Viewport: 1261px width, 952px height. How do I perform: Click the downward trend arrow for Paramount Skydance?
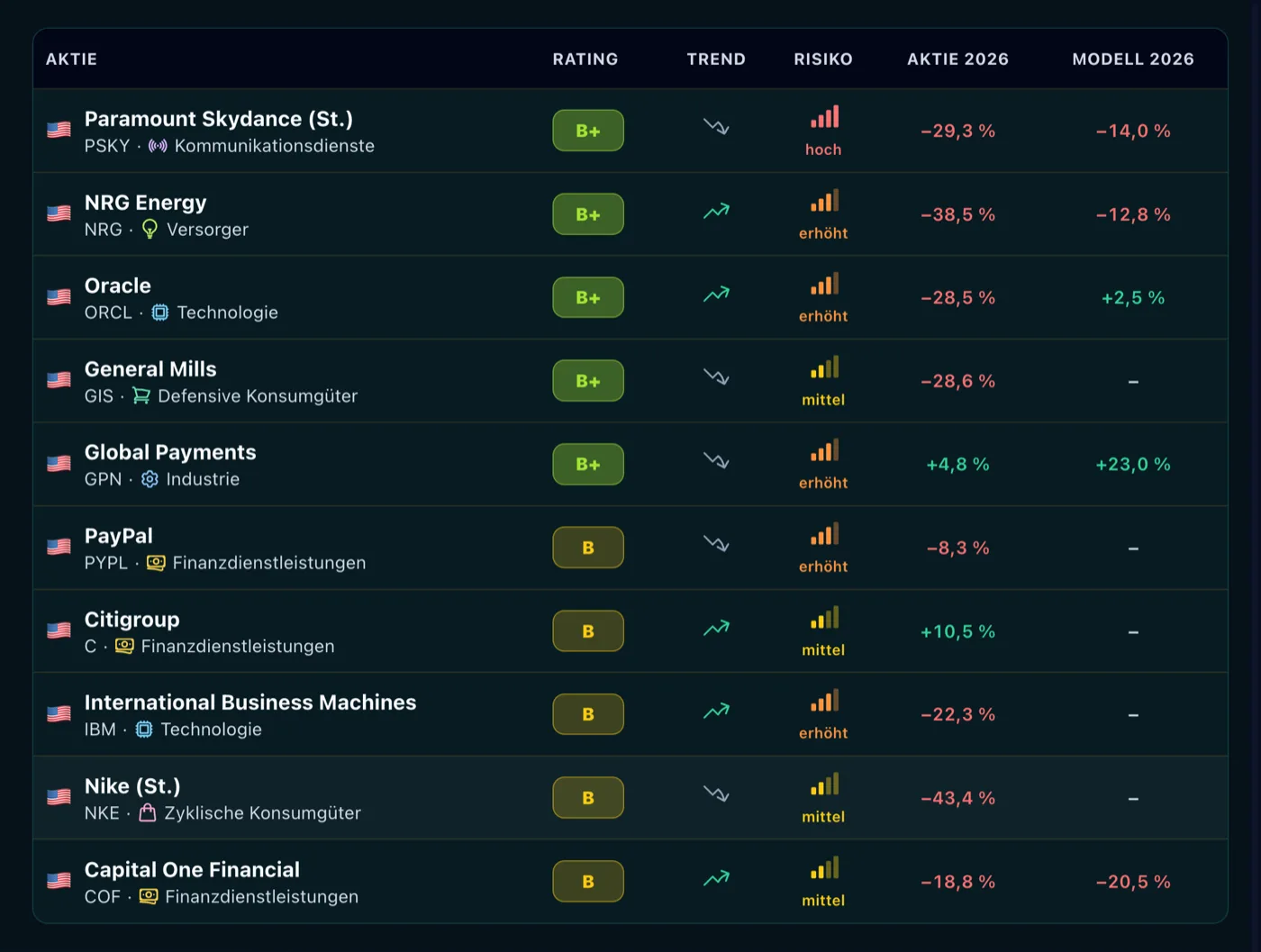click(x=716, y=127)
